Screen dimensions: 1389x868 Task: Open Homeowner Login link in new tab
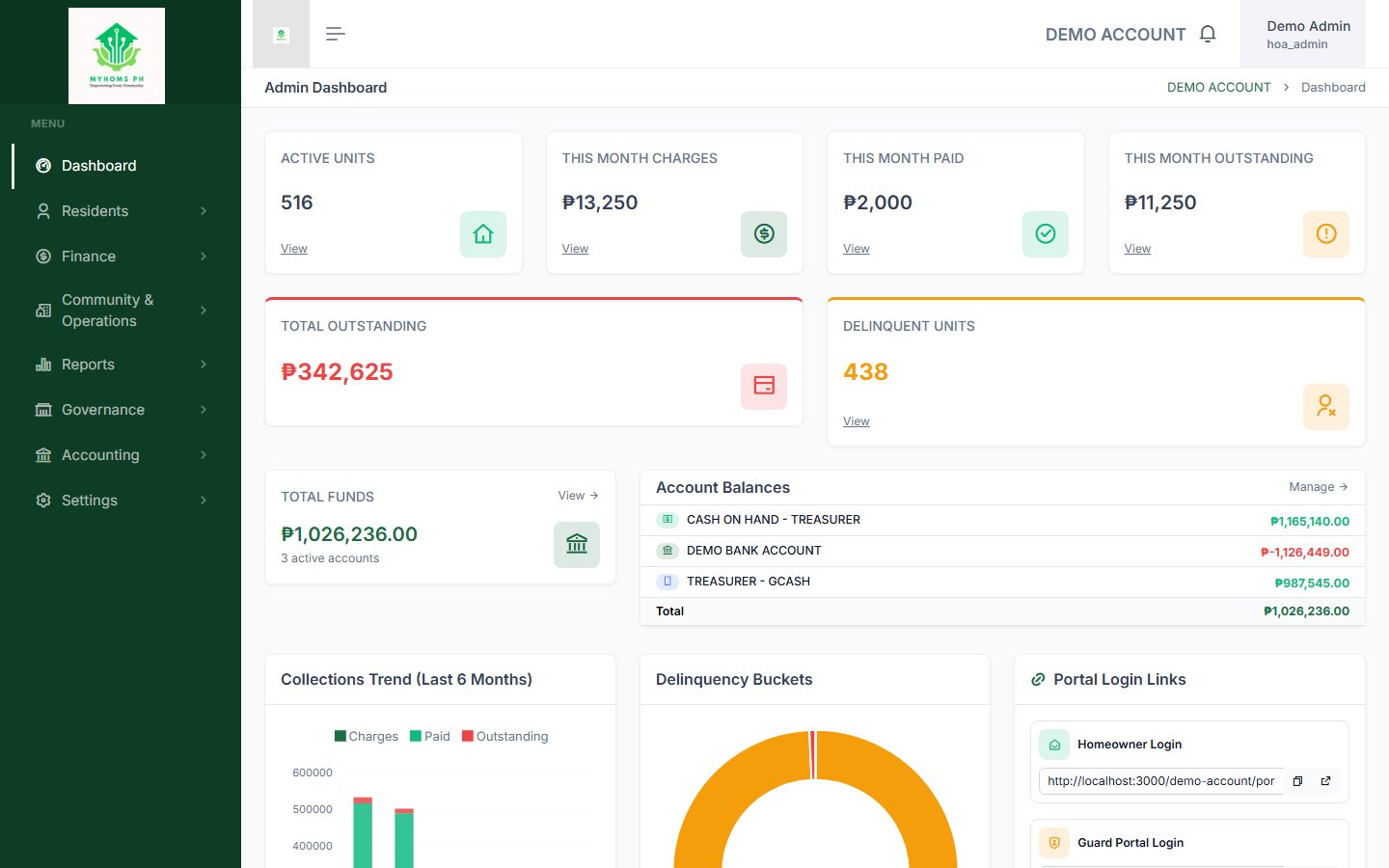click(1325, 781)
